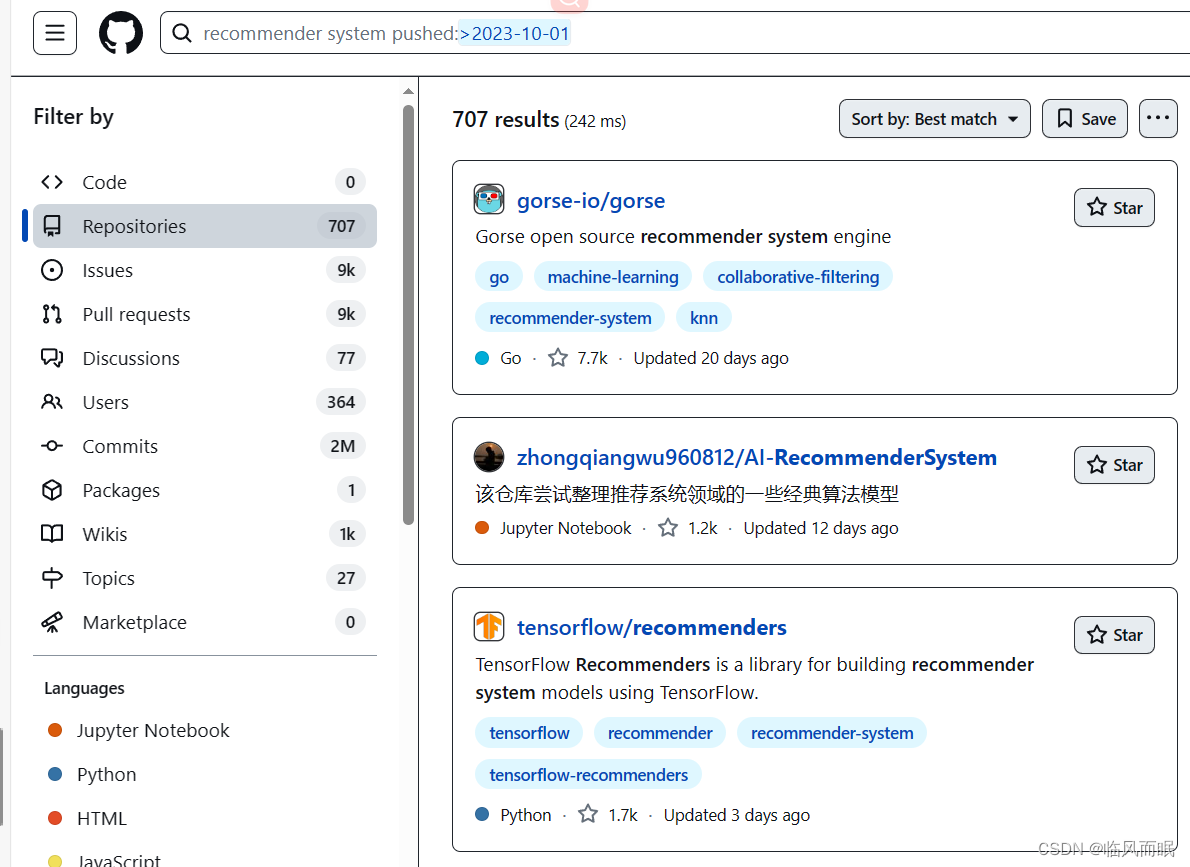Click the Pull requests branch icon
1190x867 pixels.
(52, 314)
